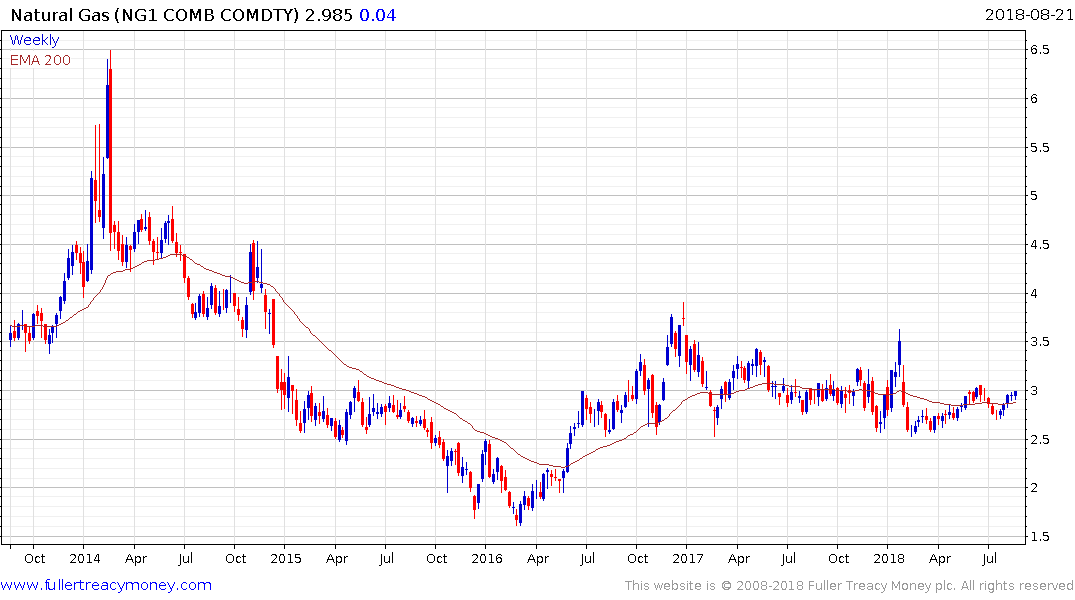Screen dimensions: 1075x600
Task: Click the 1.5 price axis label
Action: coord(1039,537)
